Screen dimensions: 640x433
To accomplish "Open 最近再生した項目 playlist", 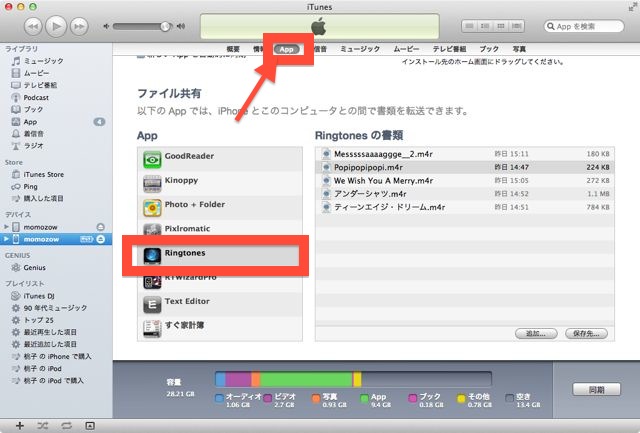I will 56,332.
